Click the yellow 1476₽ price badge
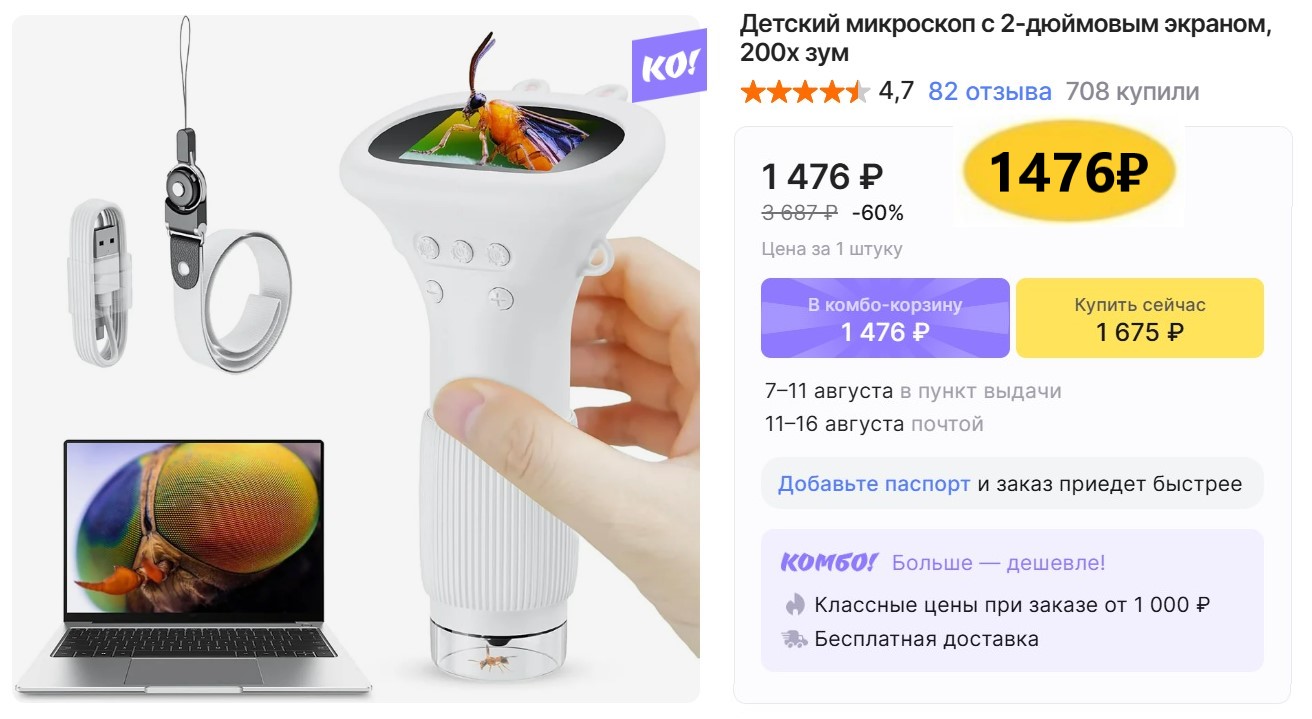This screenshot has height=719, width=1312. [x=1068, y=174]
